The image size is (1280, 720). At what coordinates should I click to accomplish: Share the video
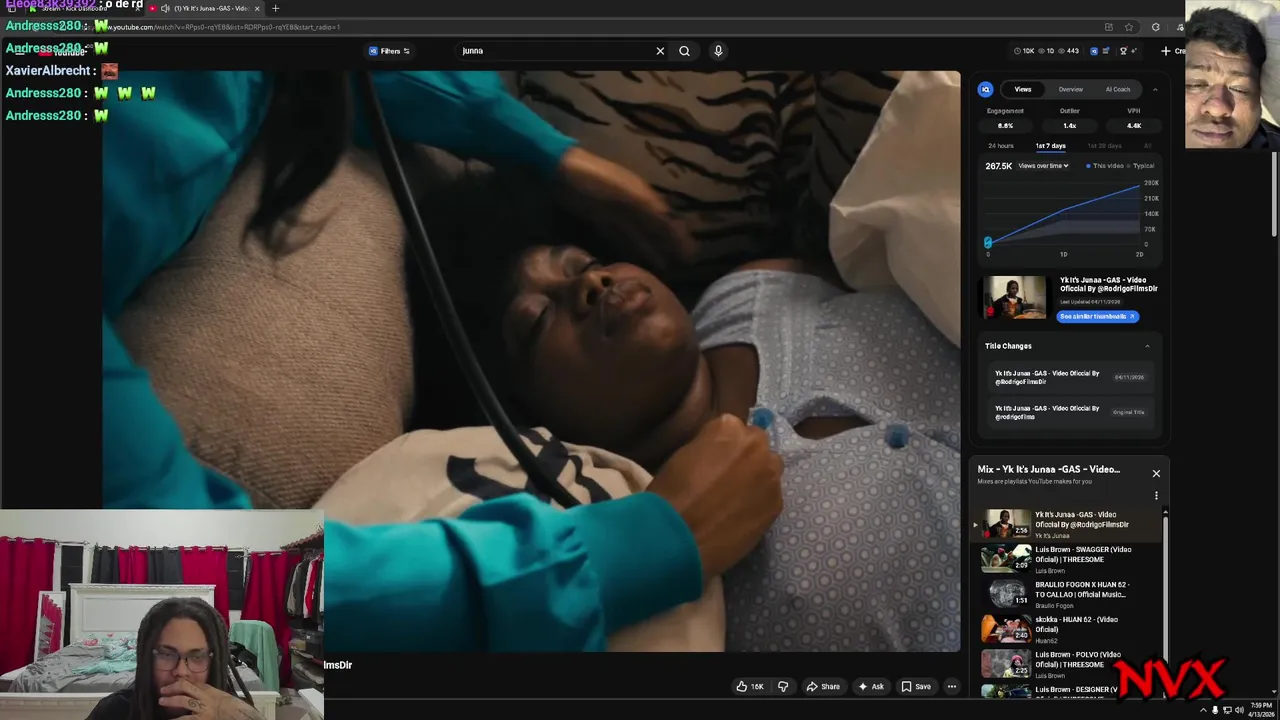tap(823, 686)
